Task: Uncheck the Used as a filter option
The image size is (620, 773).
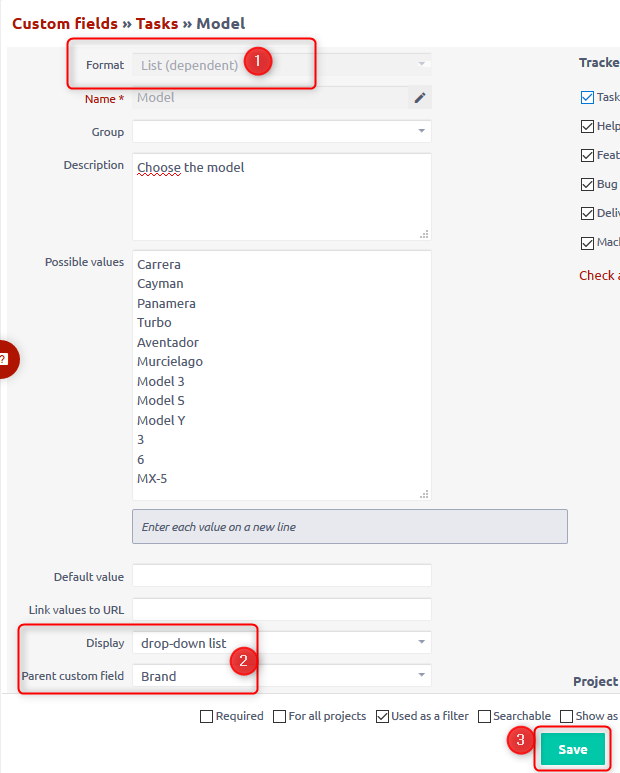Action: [x=384, y=716]
